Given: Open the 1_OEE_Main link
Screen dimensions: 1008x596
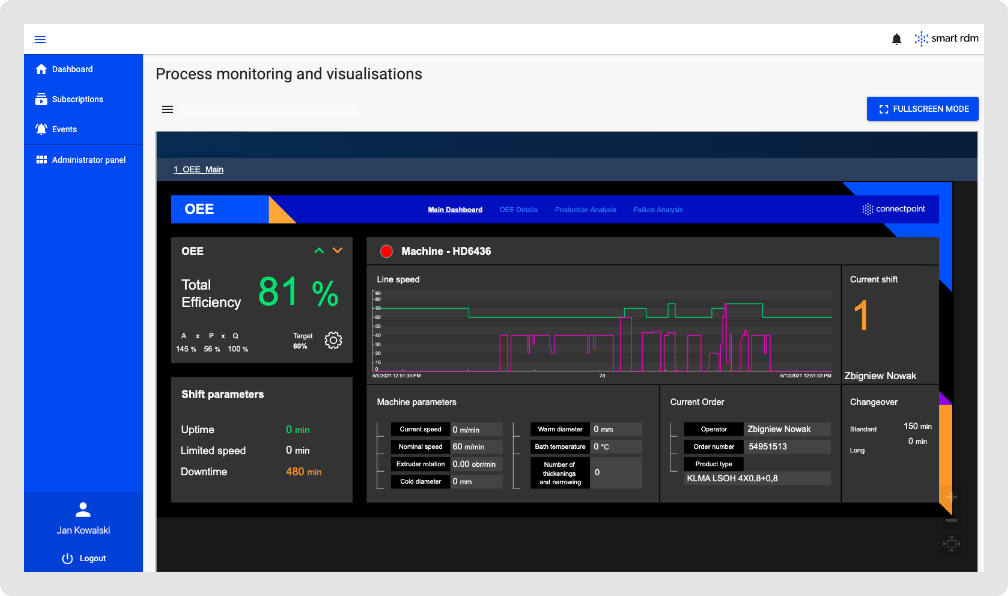Looking at the screenshot, I should [x=199, y=169].
